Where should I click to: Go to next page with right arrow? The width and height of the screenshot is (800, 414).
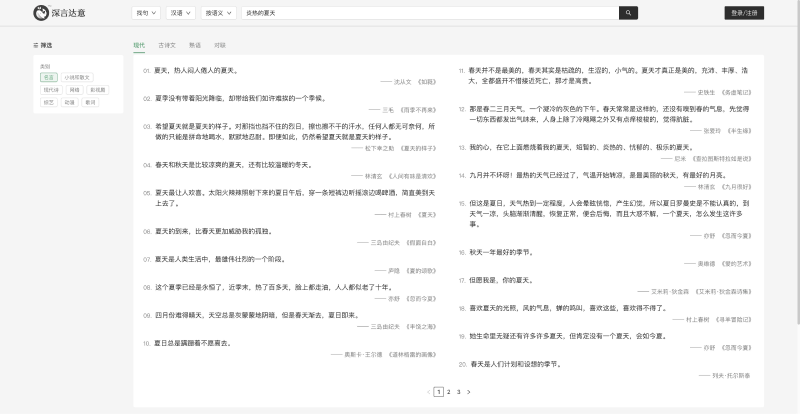(x=470, y=392)
